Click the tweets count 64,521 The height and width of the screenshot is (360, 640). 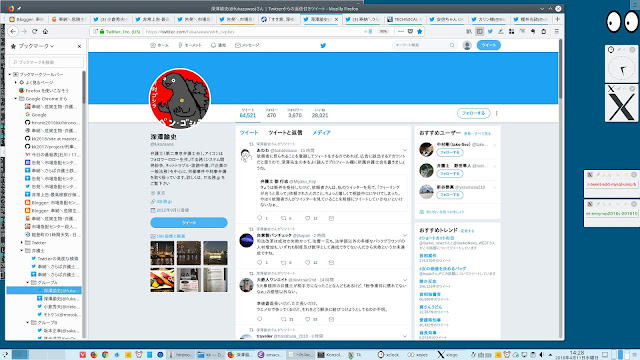[248, 116]
